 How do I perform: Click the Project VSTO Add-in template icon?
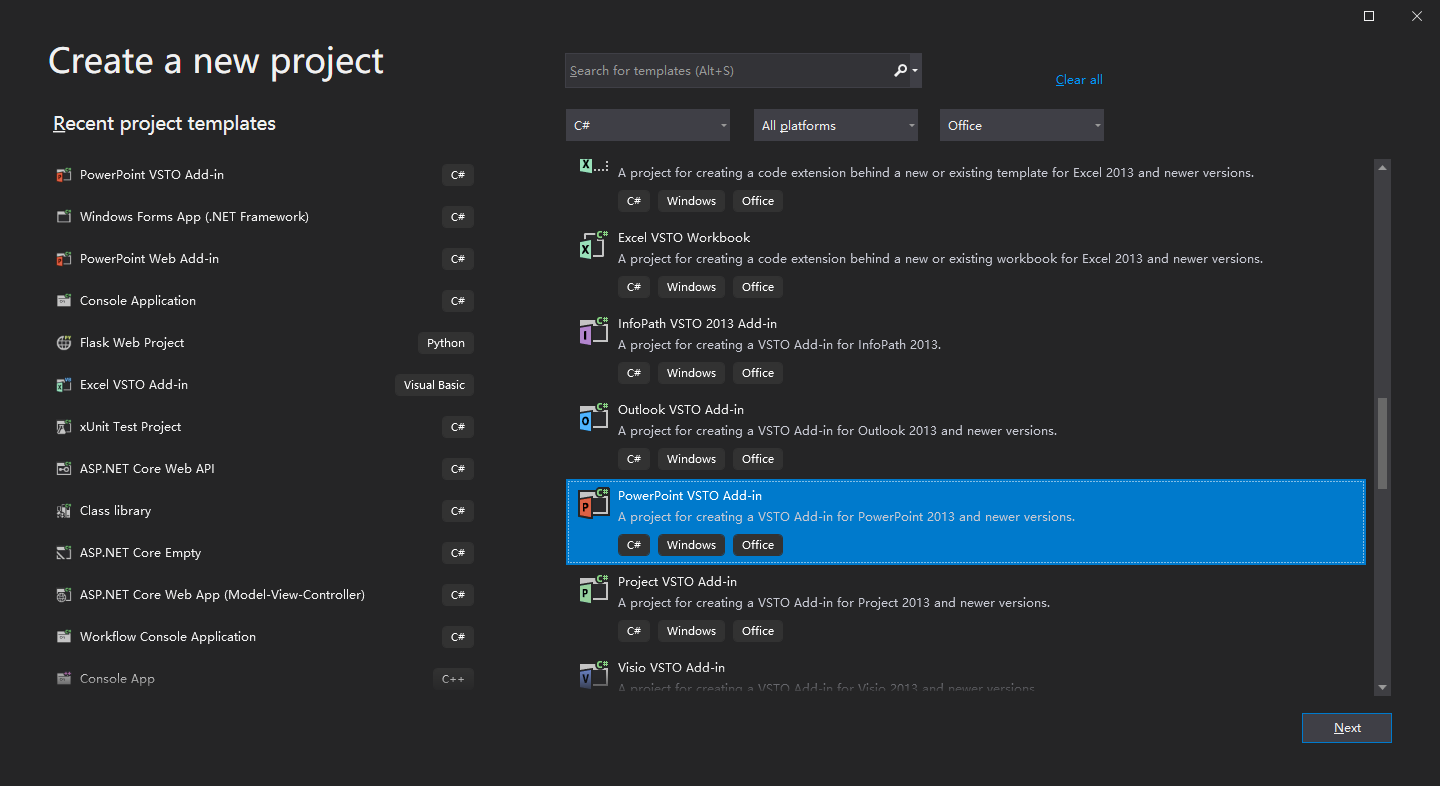pyautogui.click(x=594, y=589)
